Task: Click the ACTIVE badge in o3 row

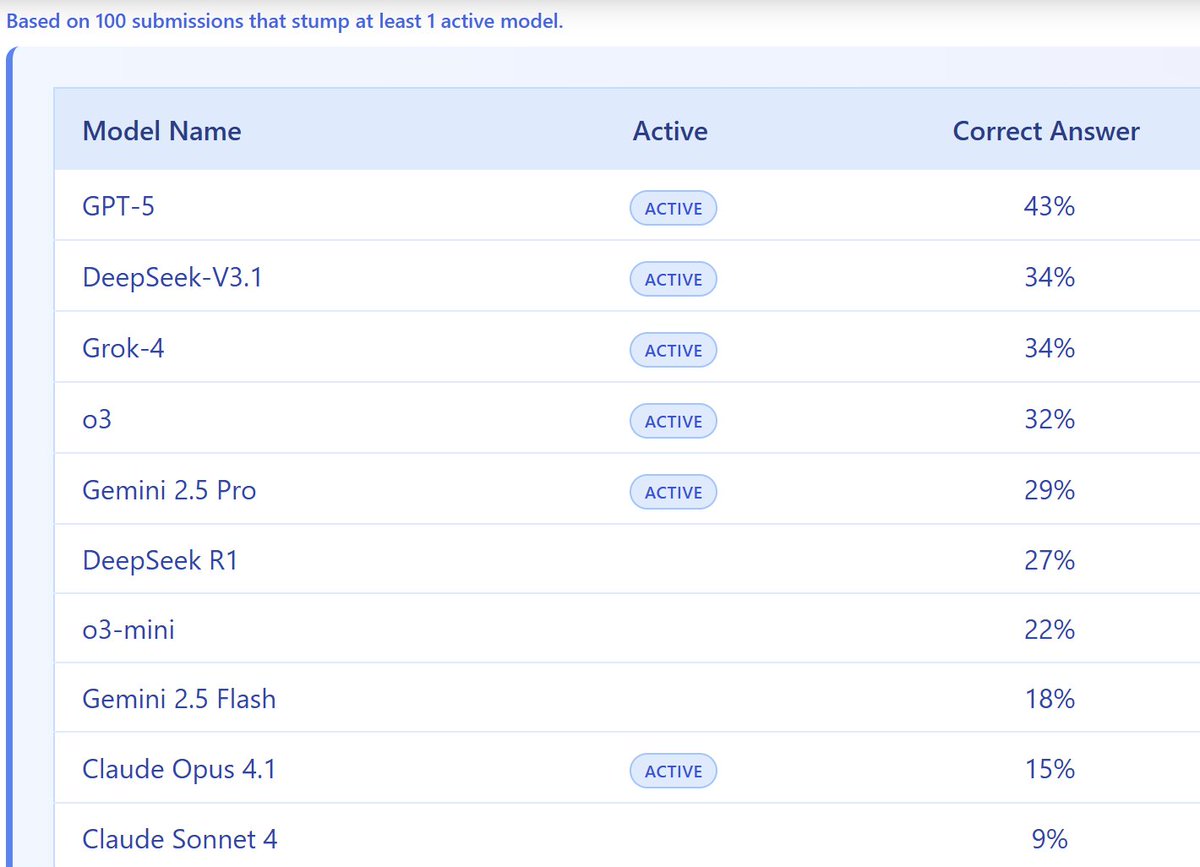Action: click(x=673, y=421)
